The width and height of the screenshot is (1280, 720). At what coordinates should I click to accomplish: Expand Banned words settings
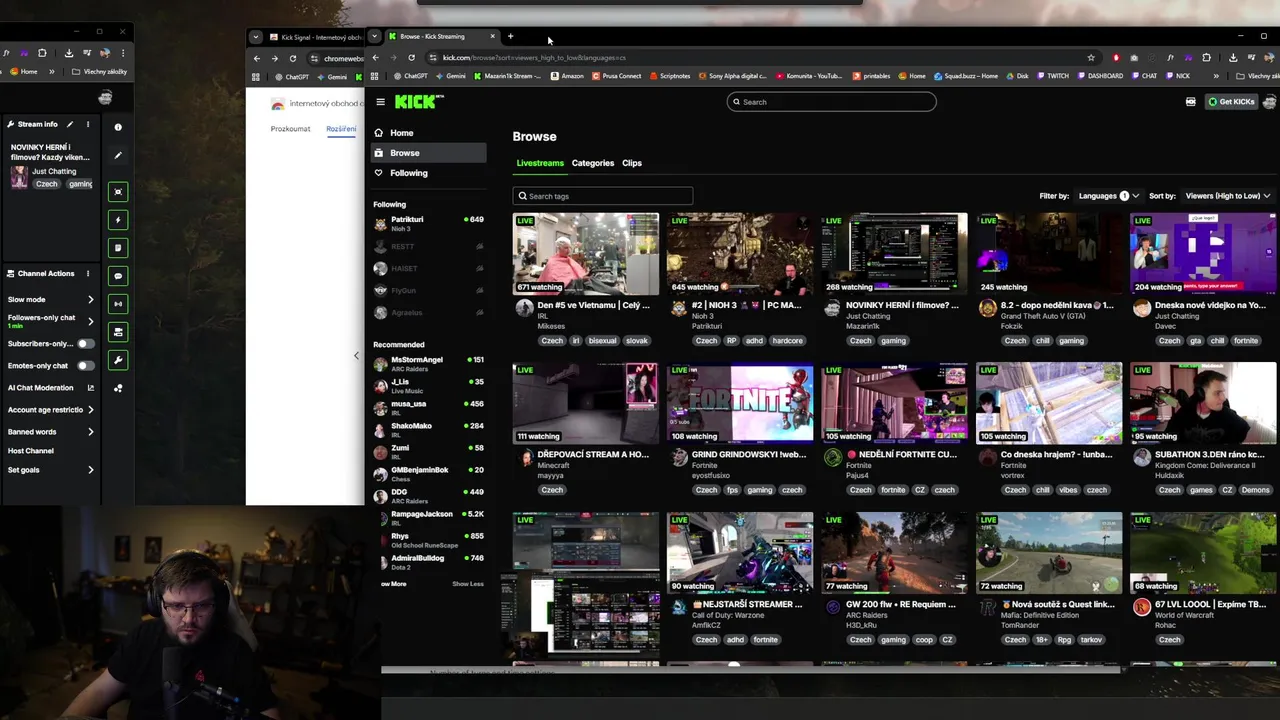click(91, 432)
